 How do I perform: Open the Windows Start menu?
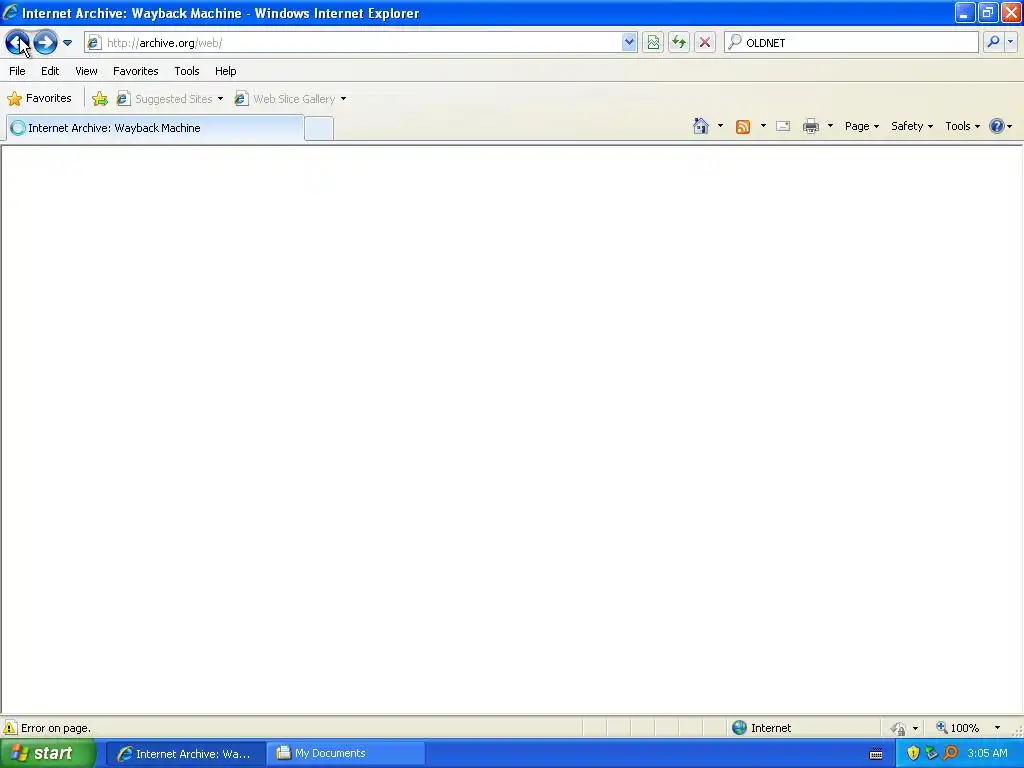[x=48, y=754]
